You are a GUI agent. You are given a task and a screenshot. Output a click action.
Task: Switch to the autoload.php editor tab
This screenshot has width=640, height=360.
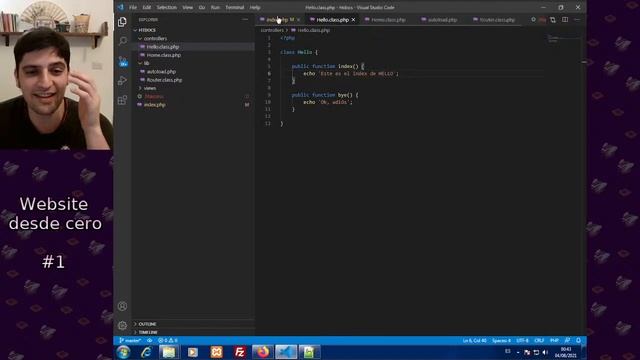click(x=442, y=20)
